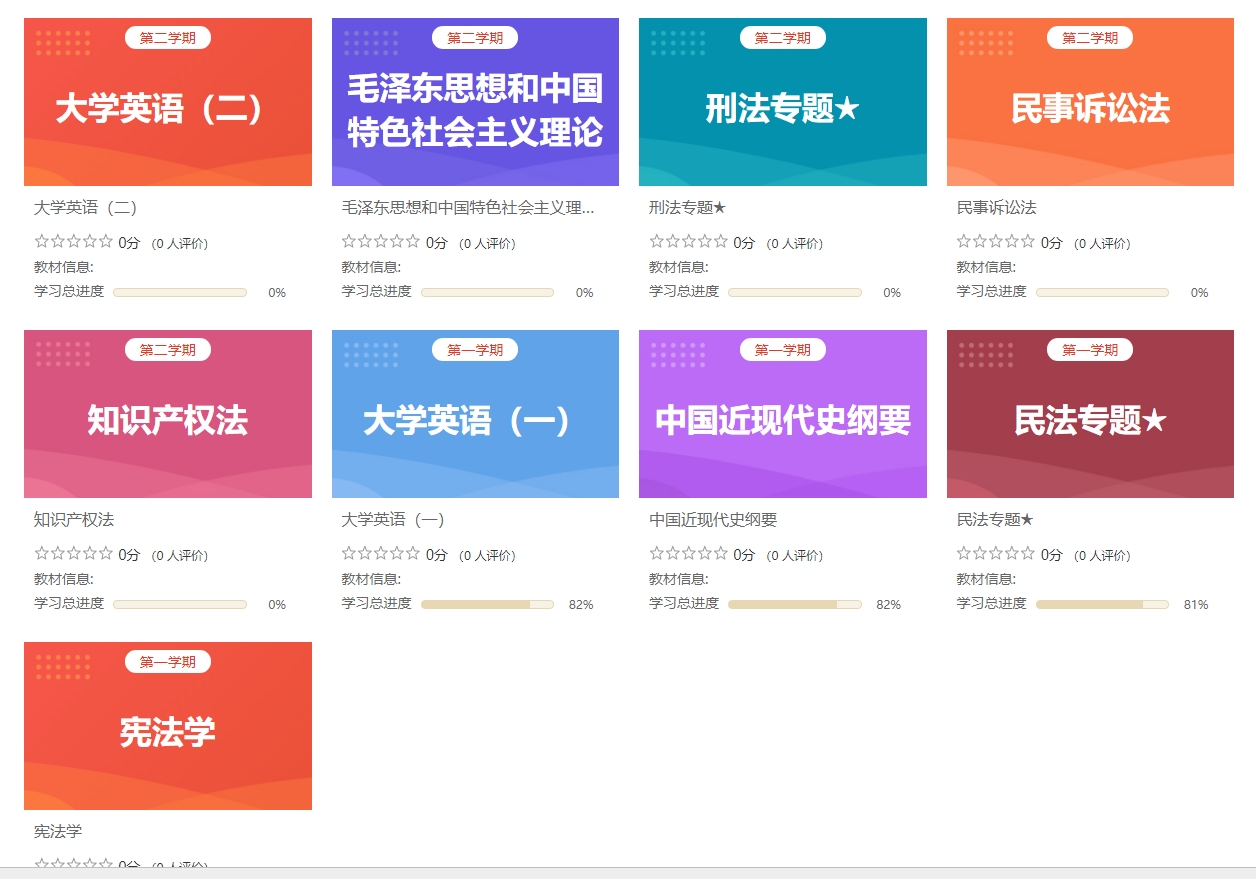Image resolution: width=1256 pixels, height=879 pixels.
Task: Click the second star under 中国近现代史纲要
Action: coord(673,553)
